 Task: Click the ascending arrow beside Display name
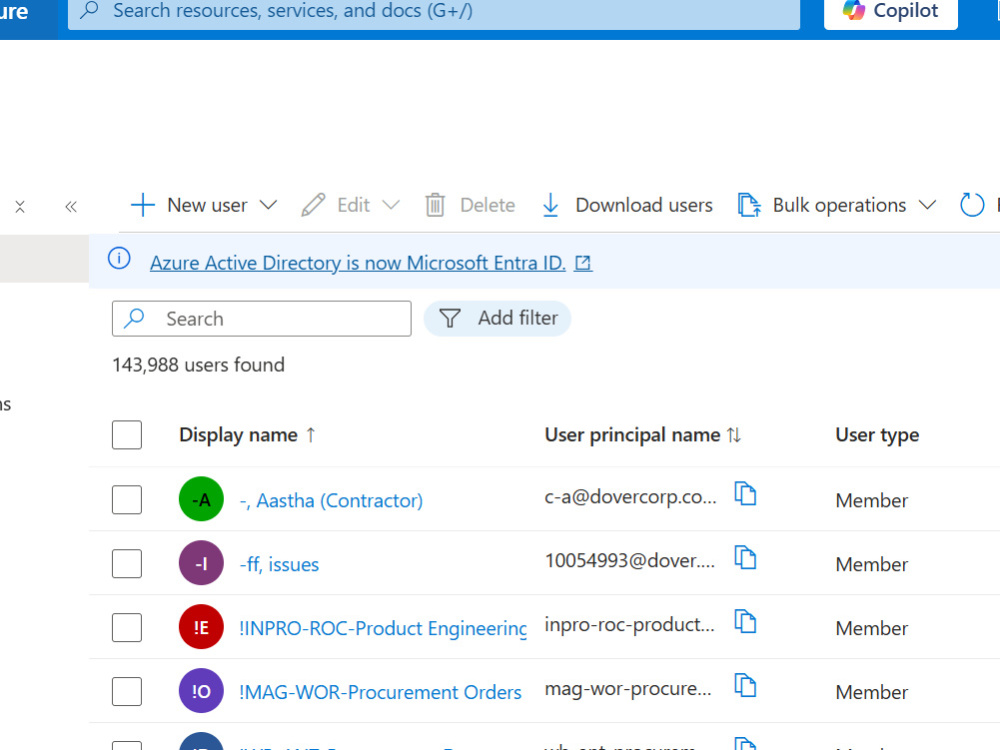point(311,435)
